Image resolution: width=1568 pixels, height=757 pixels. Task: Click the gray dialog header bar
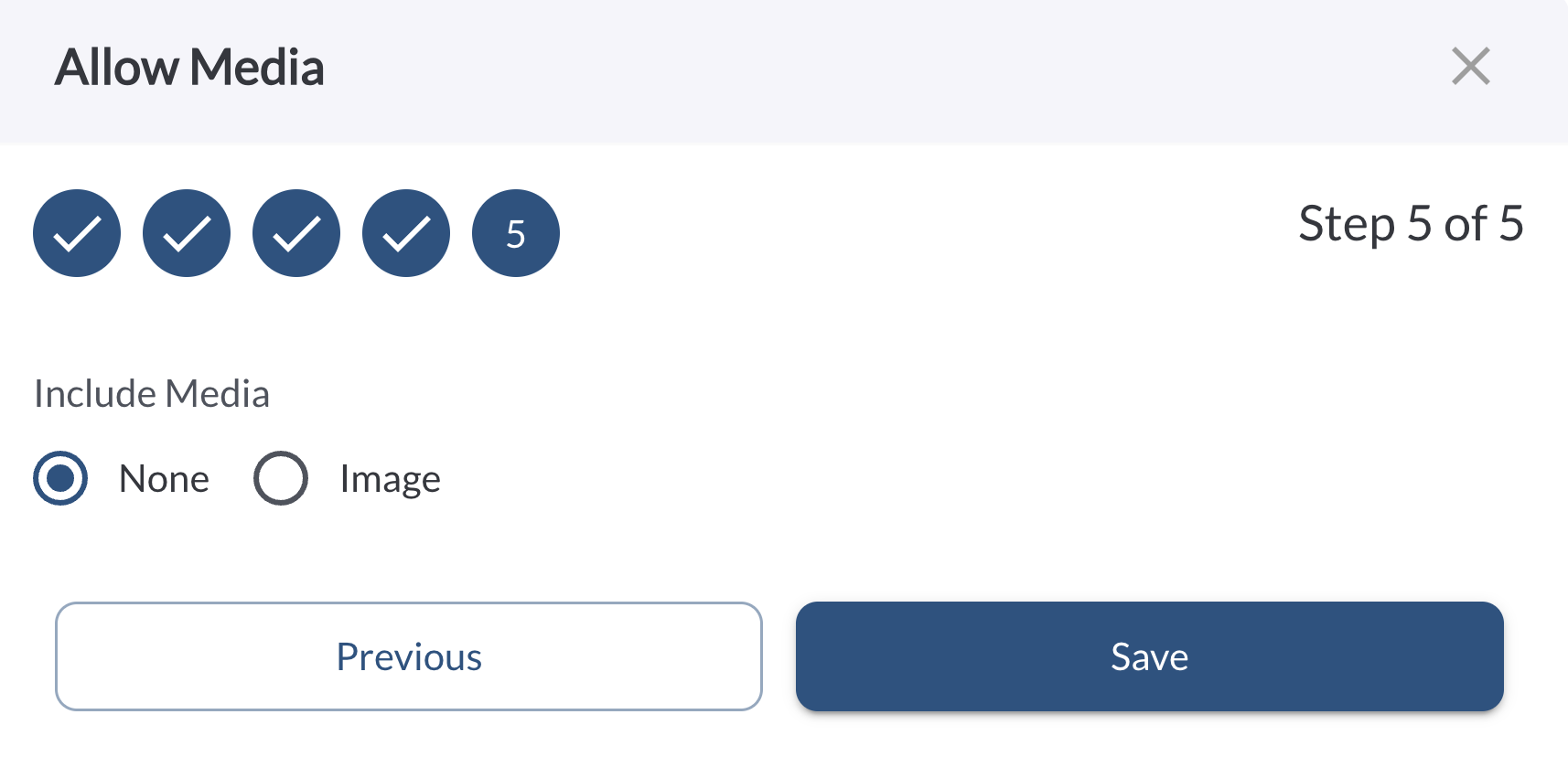pyautogui.click(x=823, y=69)
